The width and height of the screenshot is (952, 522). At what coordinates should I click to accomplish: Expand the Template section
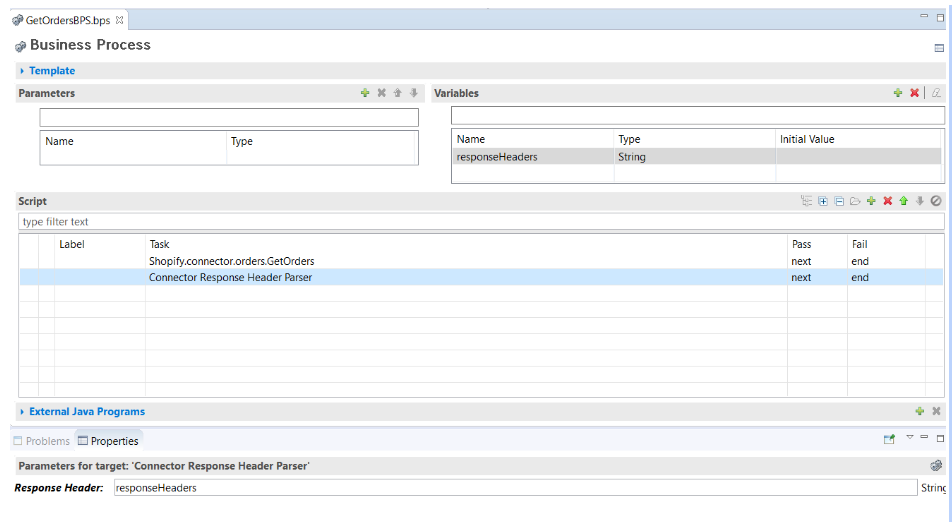pyautogui.click(x=22, y=71)
